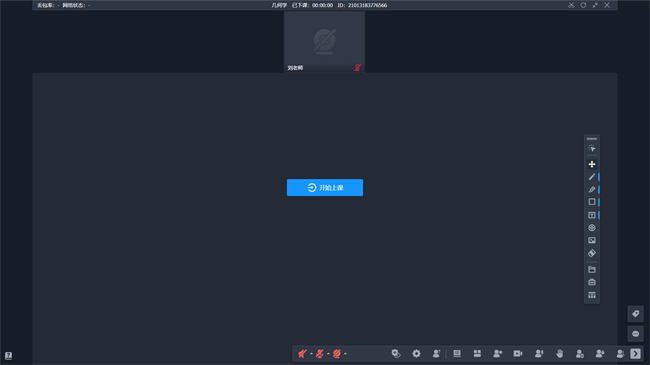Activate the laser pointer click tool
Screen dimensions: 650x365
pos(592,148)
